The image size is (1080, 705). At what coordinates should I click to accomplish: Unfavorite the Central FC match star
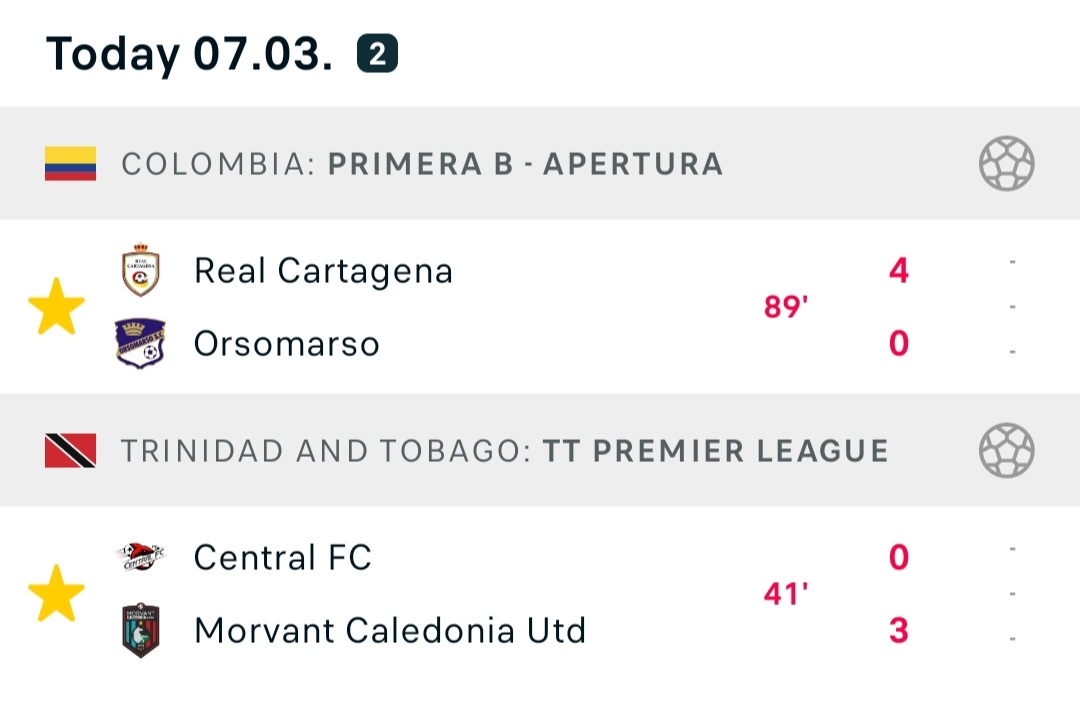pos(56,593)
